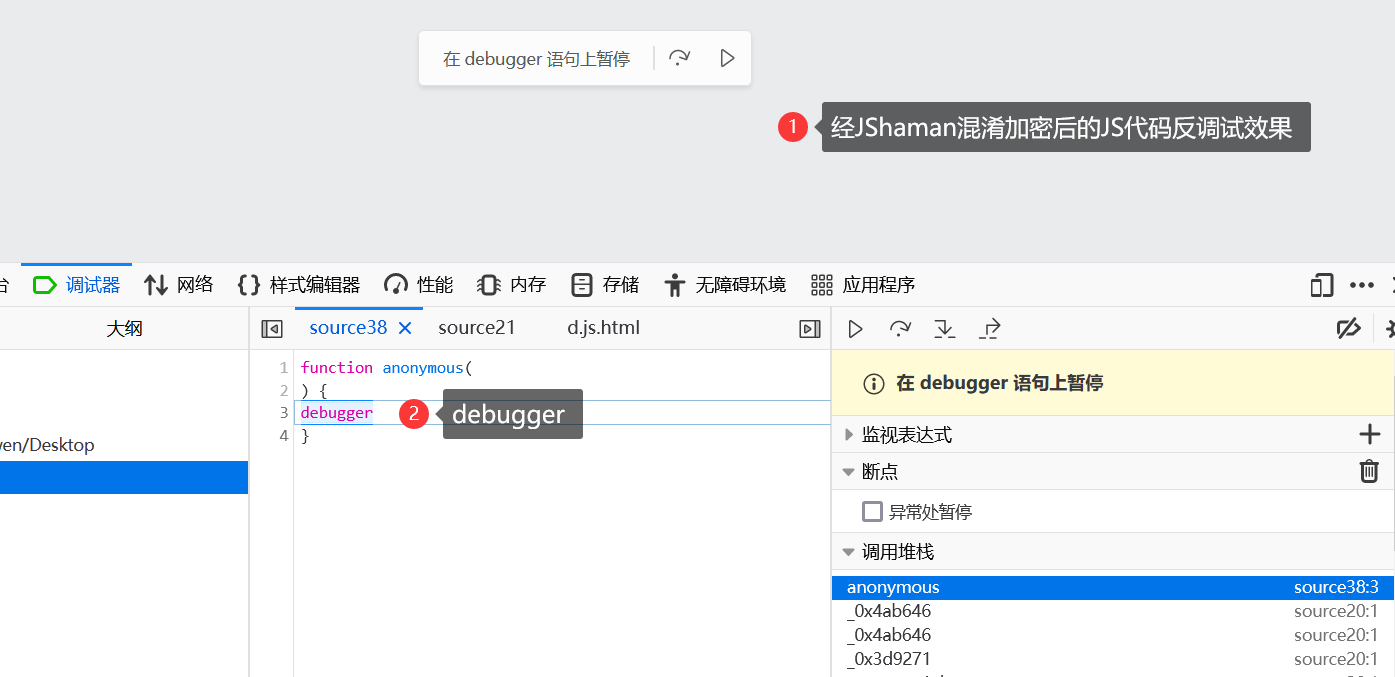Add a watch expression with plus icon
The width and height of the screenshot is (1395, 677).
point(1369,434)
